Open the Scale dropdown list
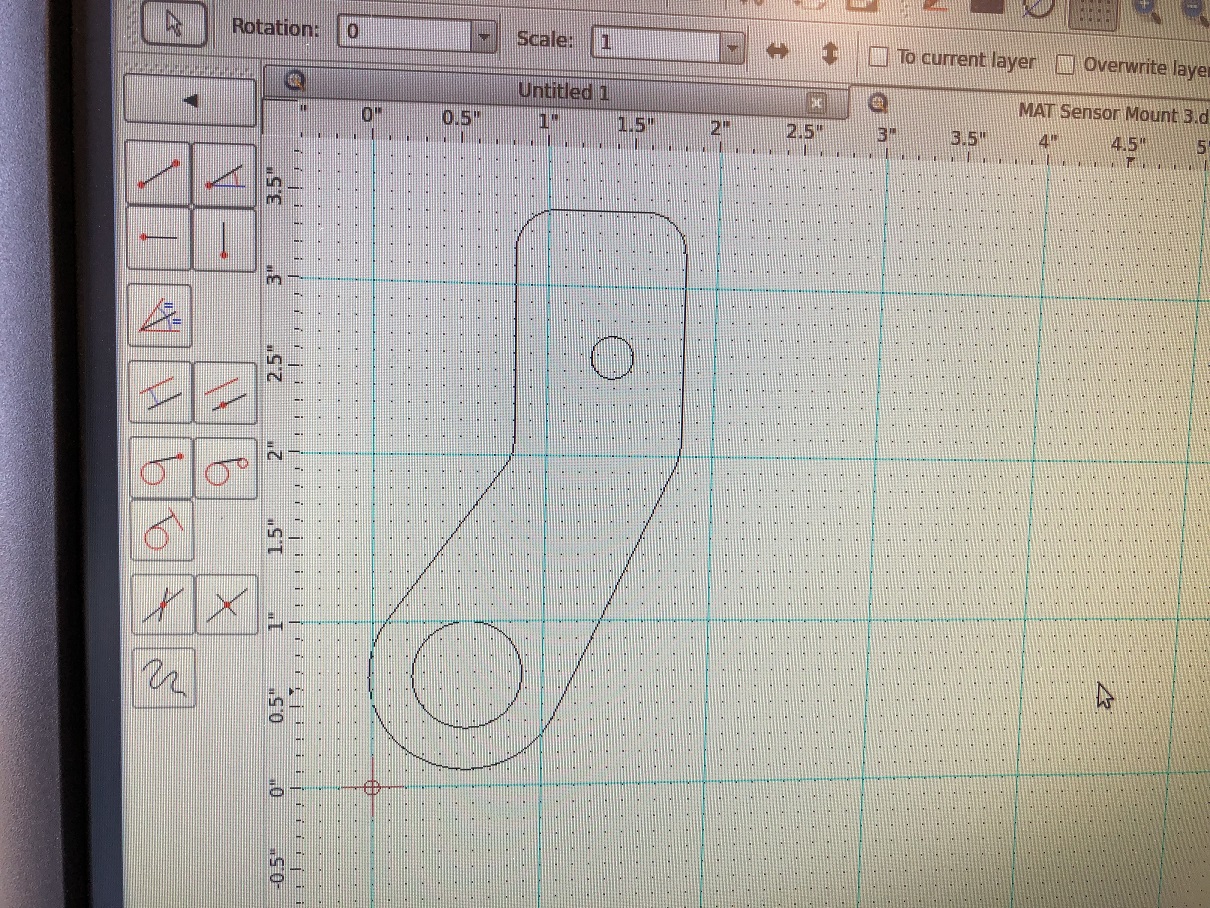The image size is (1210, 908). 733,47
